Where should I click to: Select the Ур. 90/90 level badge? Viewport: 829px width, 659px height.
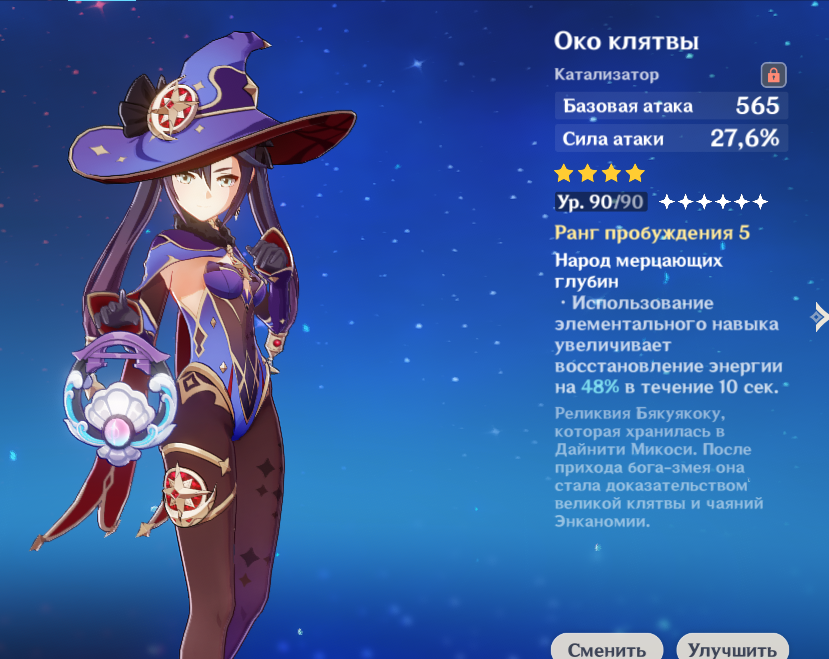tap(601, 202)
